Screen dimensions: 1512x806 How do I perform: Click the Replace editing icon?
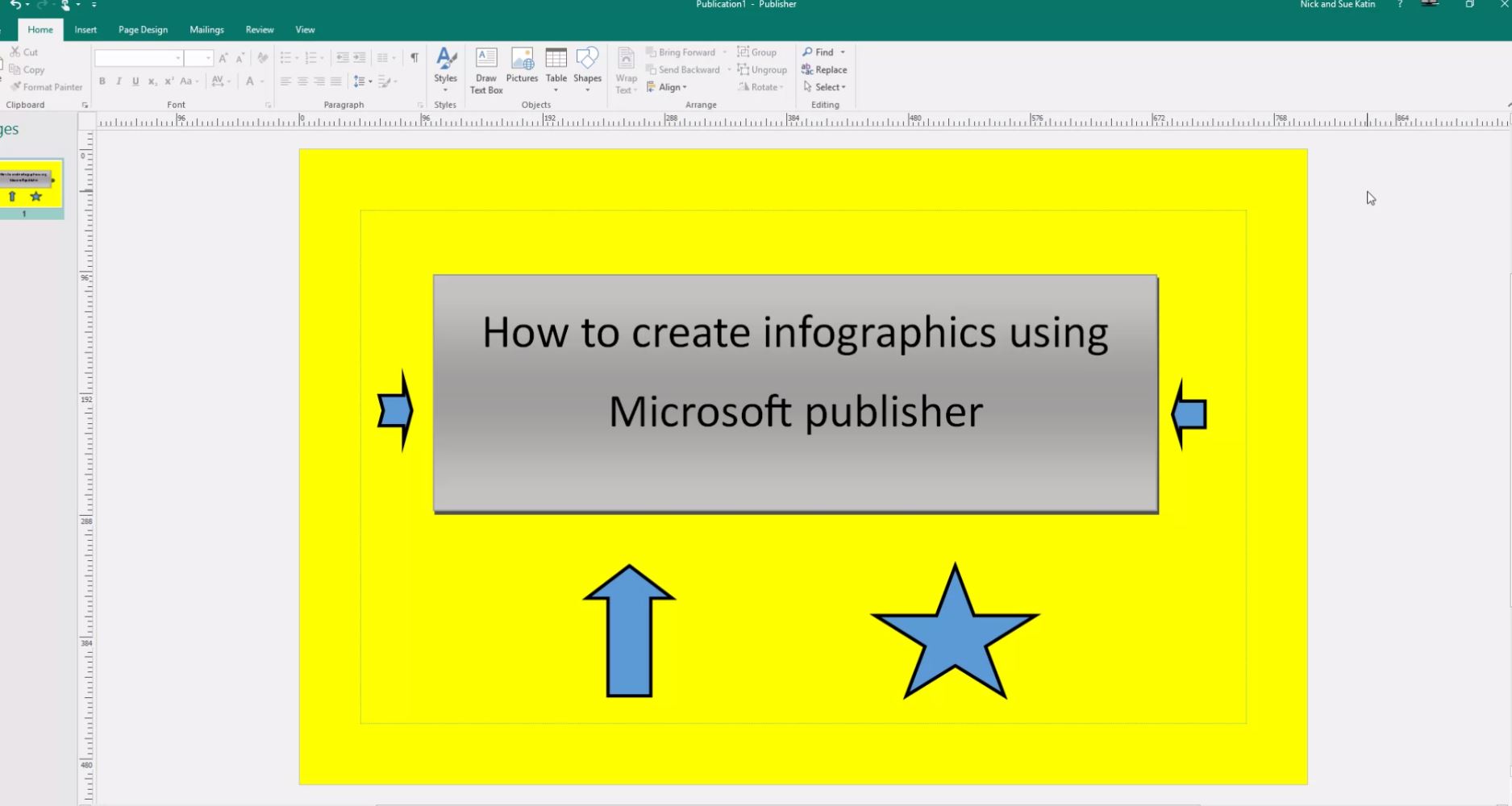point(824,69)
